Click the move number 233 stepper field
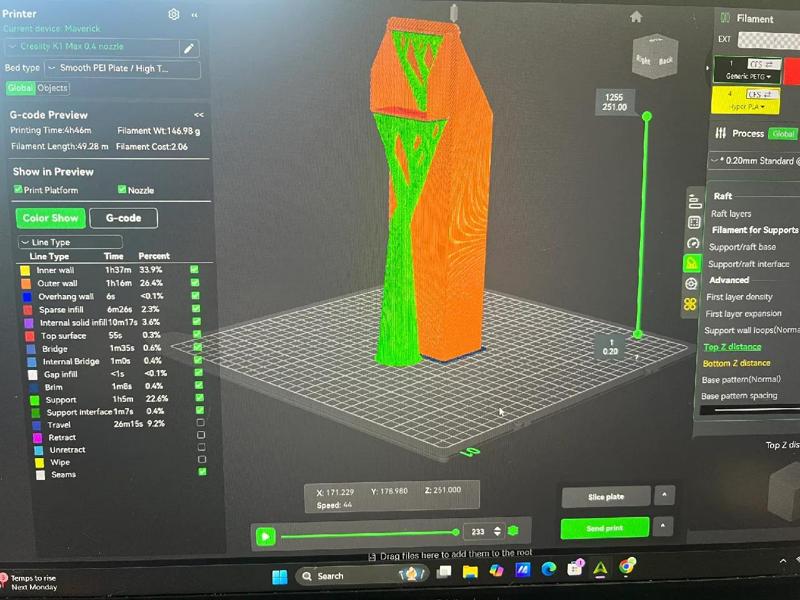The width and height of the screenshot is (800, 600). pyautogui.click(x=484, y=532)
